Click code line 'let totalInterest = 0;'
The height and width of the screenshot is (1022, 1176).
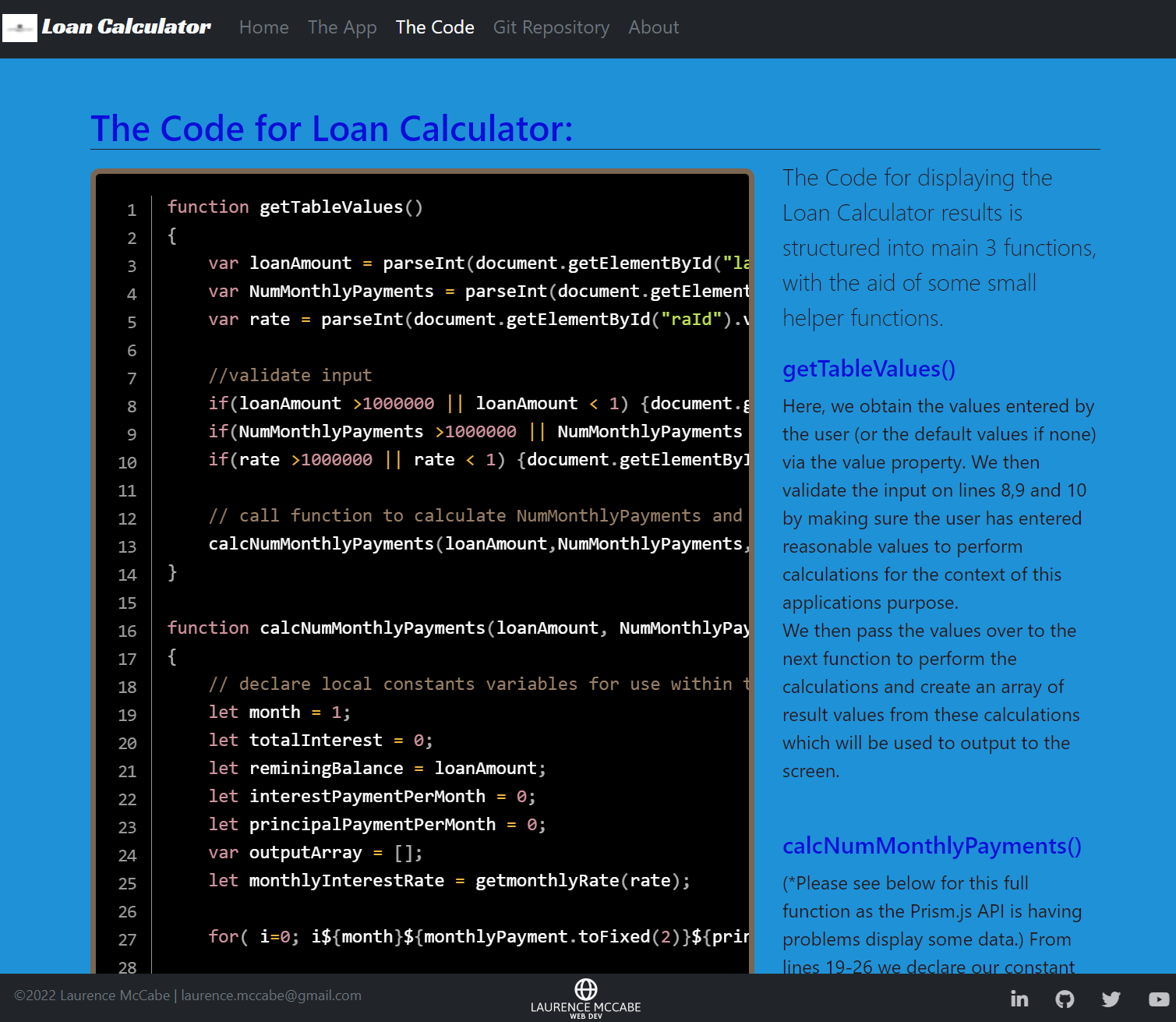(x=320, y=741)
